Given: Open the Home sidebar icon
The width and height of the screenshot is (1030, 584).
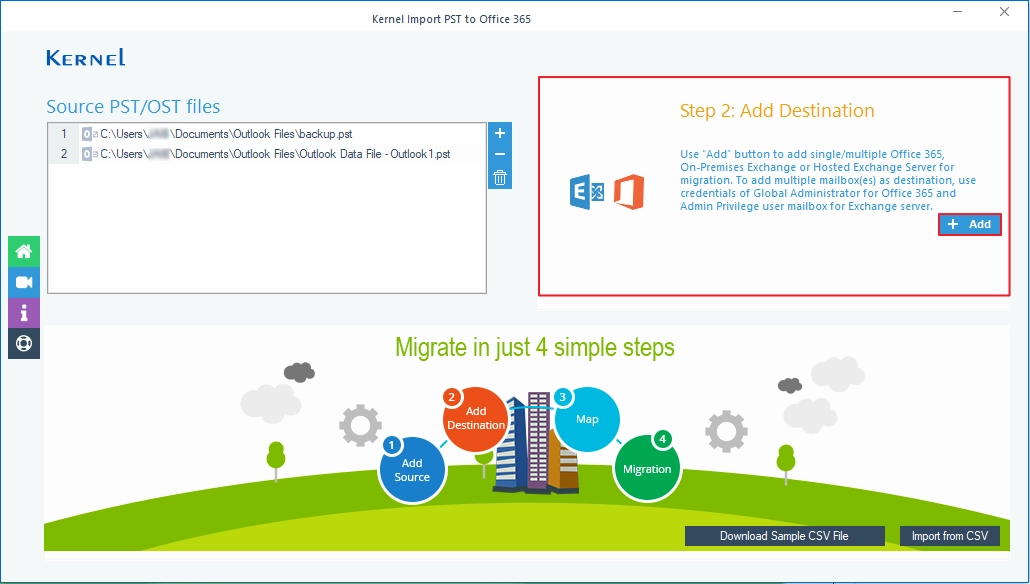Looking at the screenshot, I should (x=24, y=252).
